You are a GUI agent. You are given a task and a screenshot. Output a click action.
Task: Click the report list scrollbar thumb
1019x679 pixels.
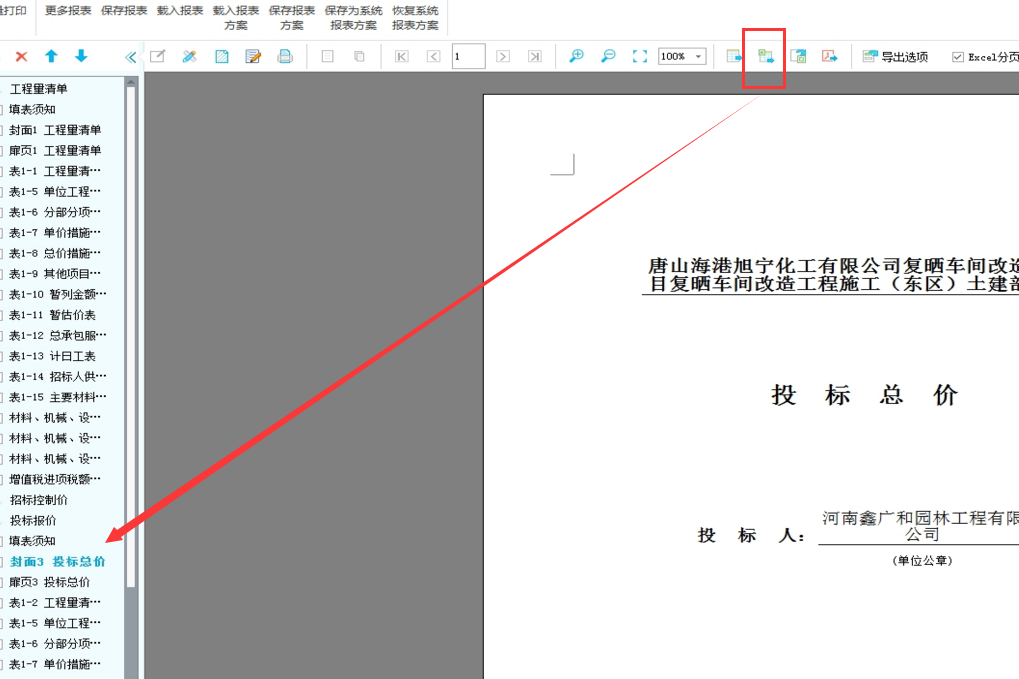pos(131,337)
